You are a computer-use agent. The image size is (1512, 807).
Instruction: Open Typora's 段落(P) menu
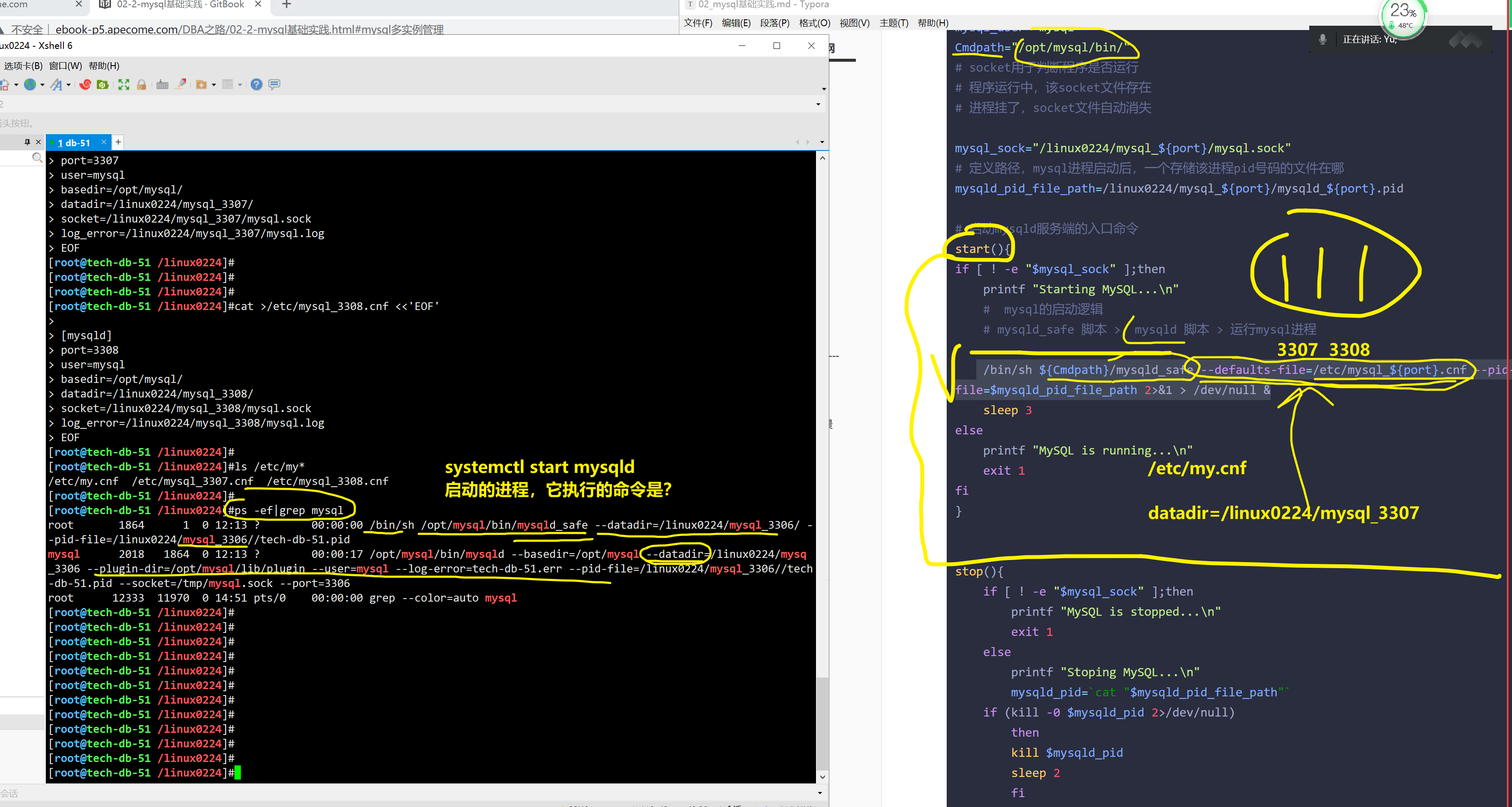[775, 23]
